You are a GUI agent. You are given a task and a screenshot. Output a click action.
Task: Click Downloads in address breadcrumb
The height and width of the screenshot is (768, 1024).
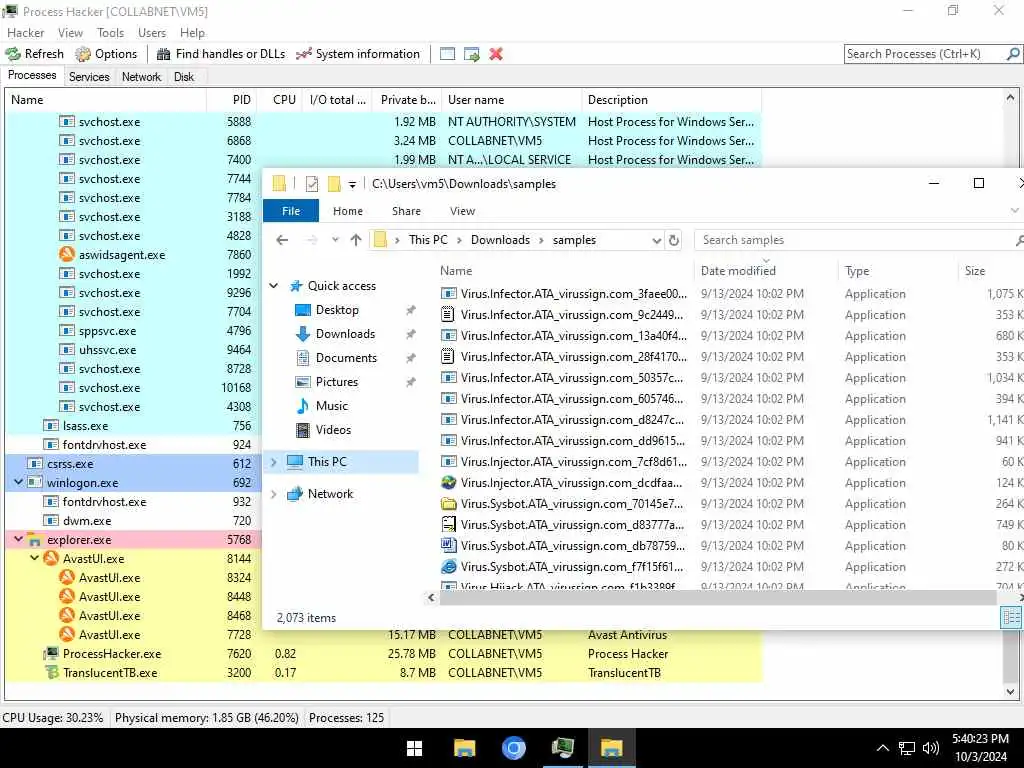[x=500, y=240]
